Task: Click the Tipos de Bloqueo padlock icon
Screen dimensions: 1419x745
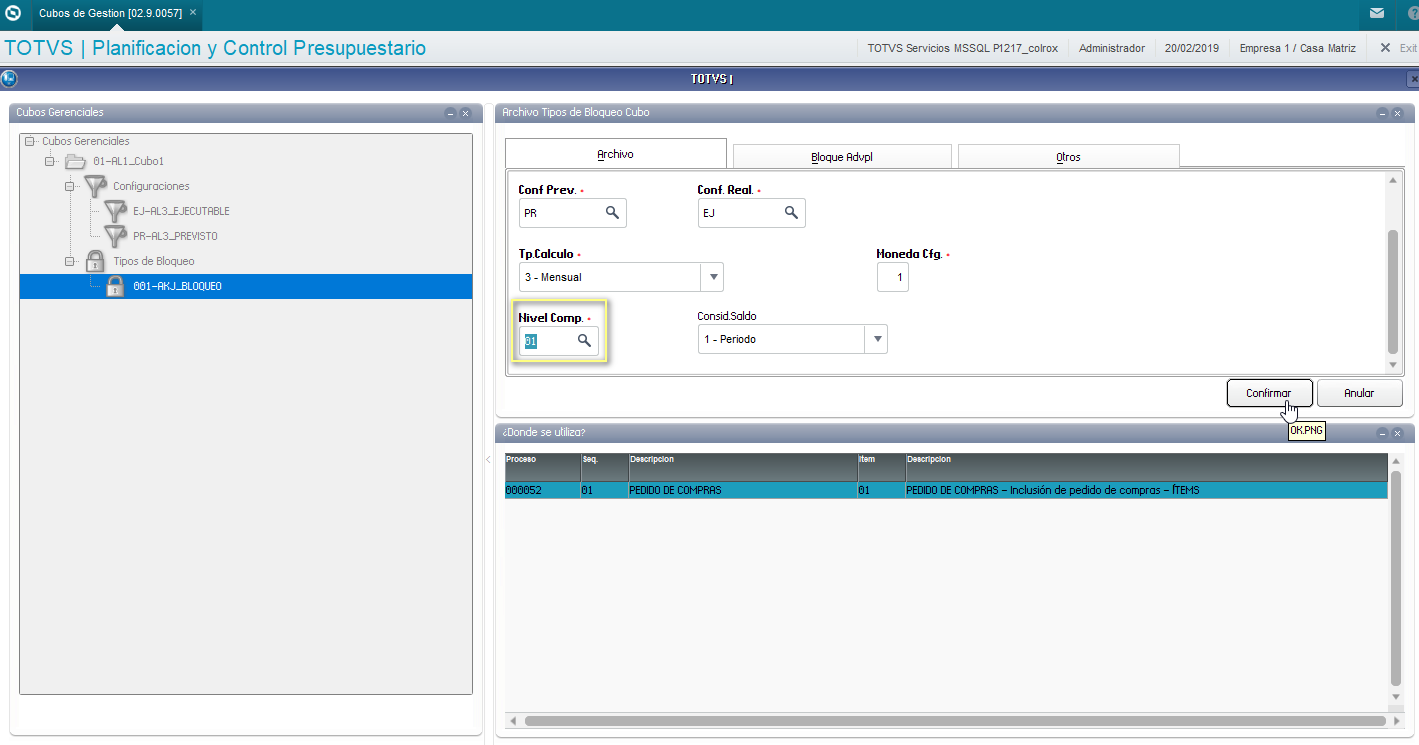Action: pos(95,261)
